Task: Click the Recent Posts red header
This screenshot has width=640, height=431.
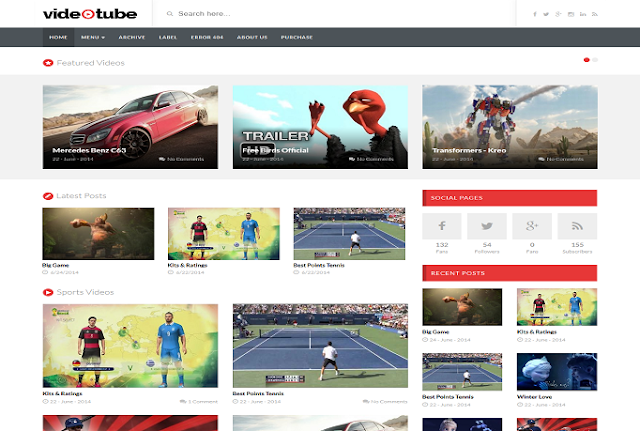Action: pyautogui.click(x=510, y=273)
